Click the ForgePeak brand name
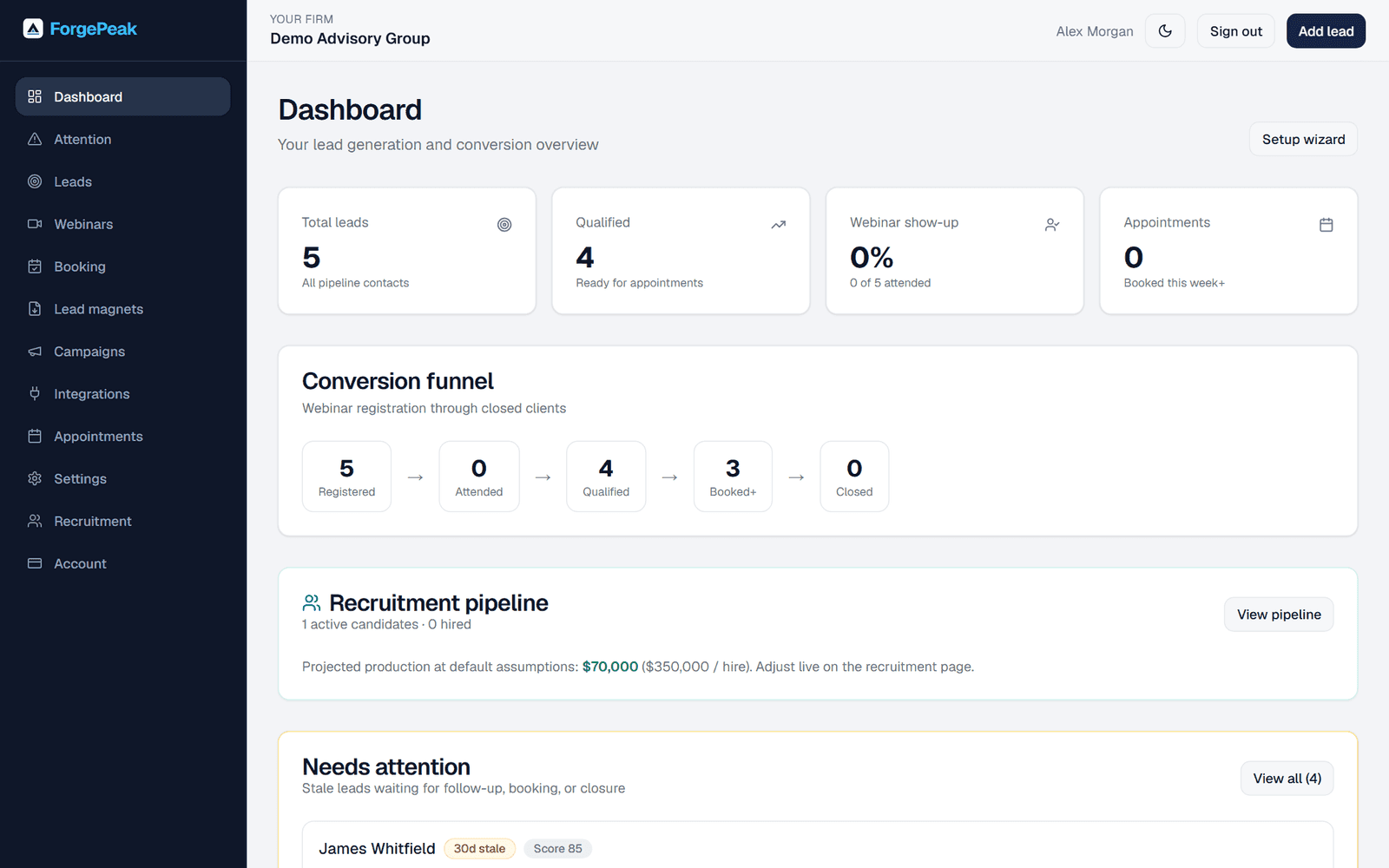Viewport: 1389px width, 868px height. pos(94,29)
